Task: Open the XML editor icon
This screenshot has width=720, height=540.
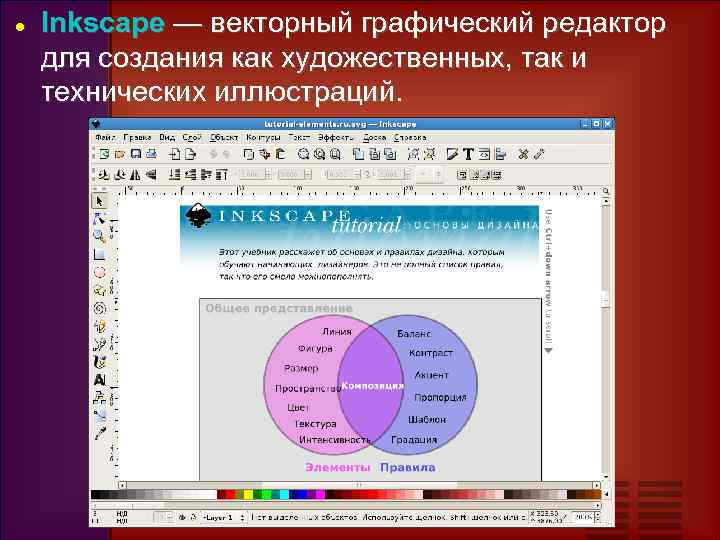Action: pos(484,154)
